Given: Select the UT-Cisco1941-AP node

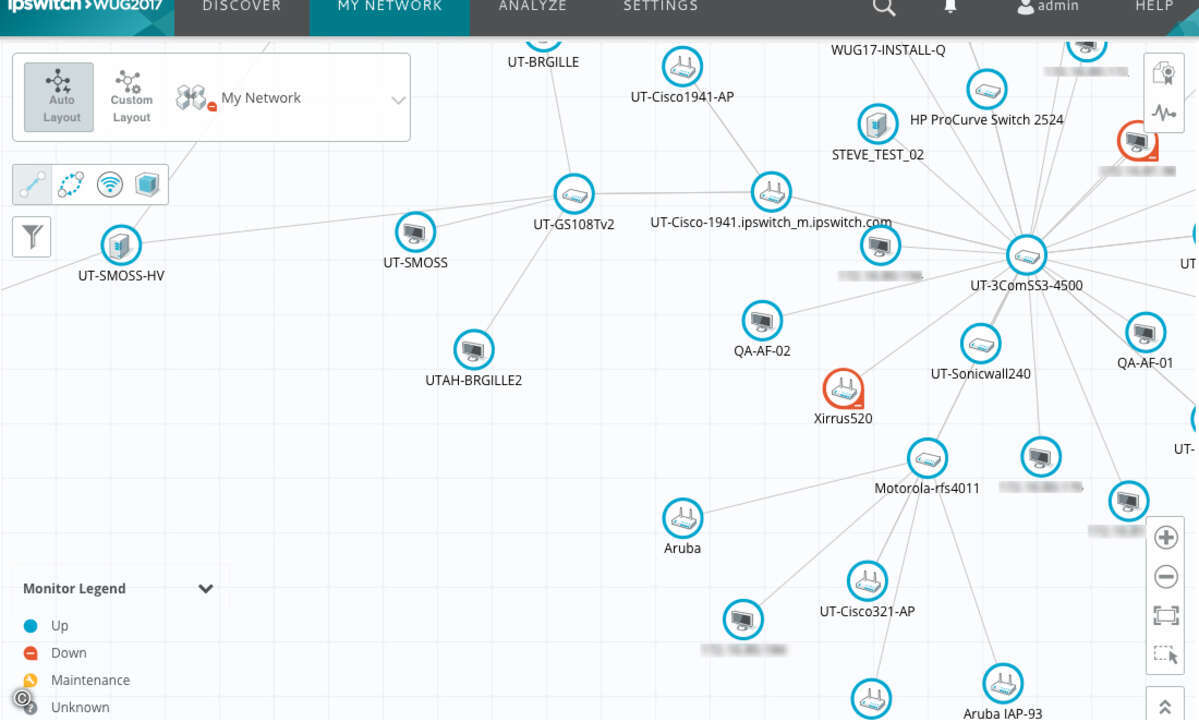Looking at the screenshot, I should 682,67.
